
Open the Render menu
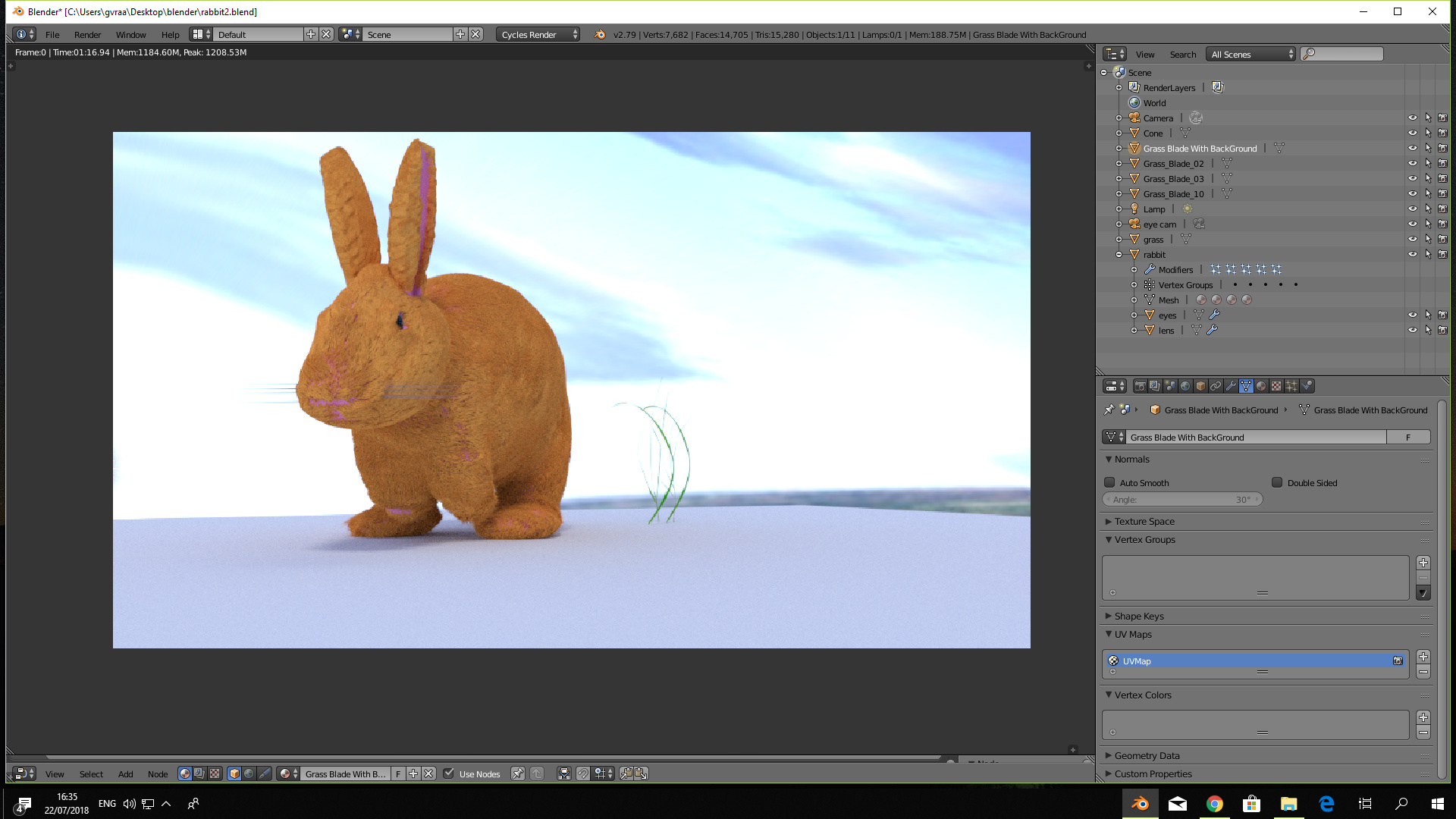click(88, 34)
